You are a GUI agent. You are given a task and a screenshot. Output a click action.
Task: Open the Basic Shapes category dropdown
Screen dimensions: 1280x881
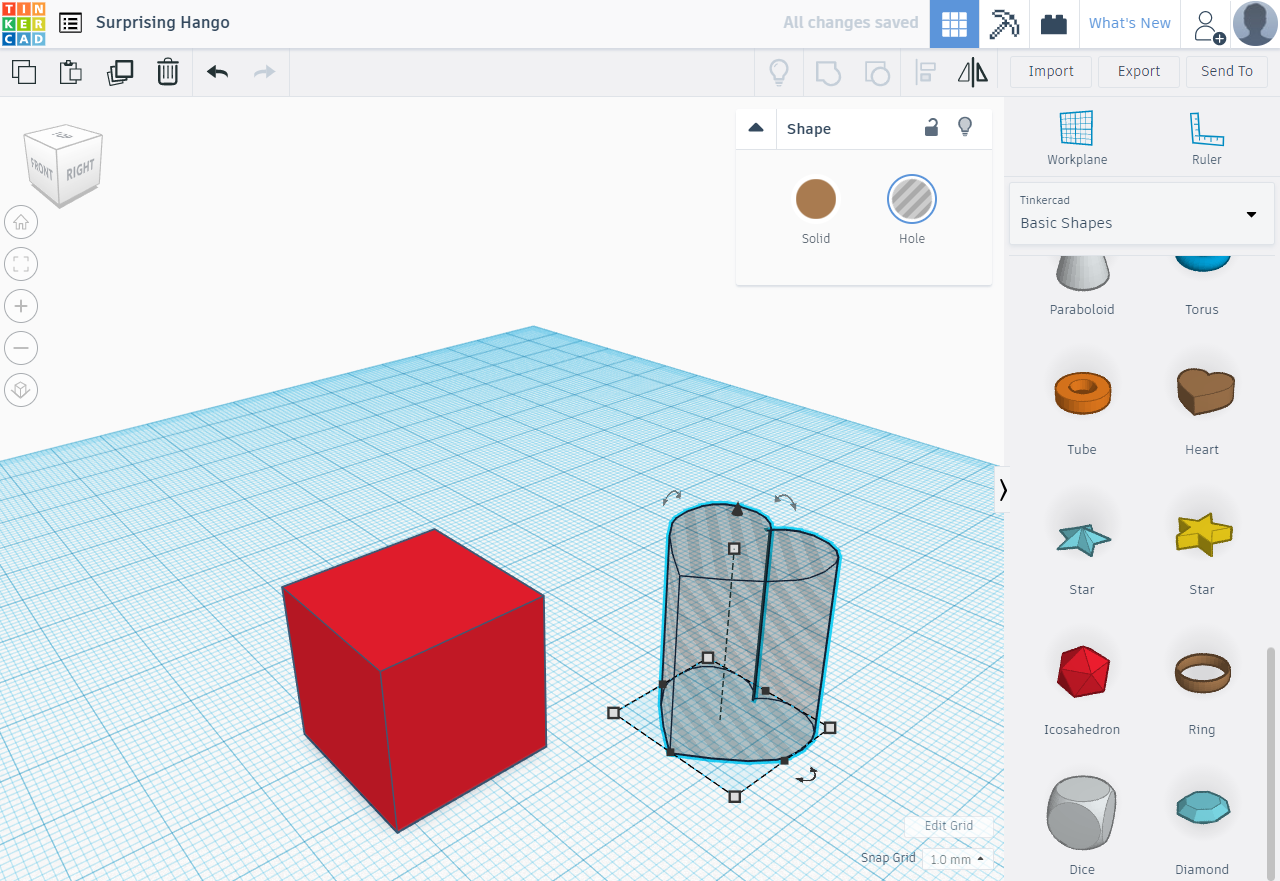pos(1142,213)
